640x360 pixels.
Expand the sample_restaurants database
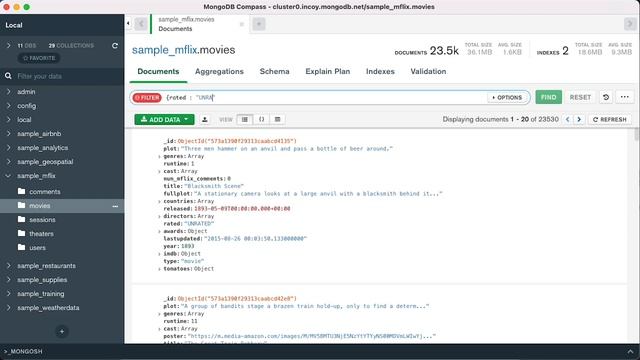[x=9, y=266]
